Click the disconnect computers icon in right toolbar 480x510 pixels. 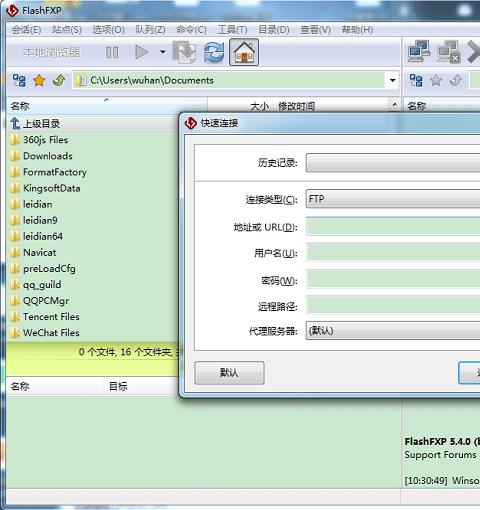[448, 52]
